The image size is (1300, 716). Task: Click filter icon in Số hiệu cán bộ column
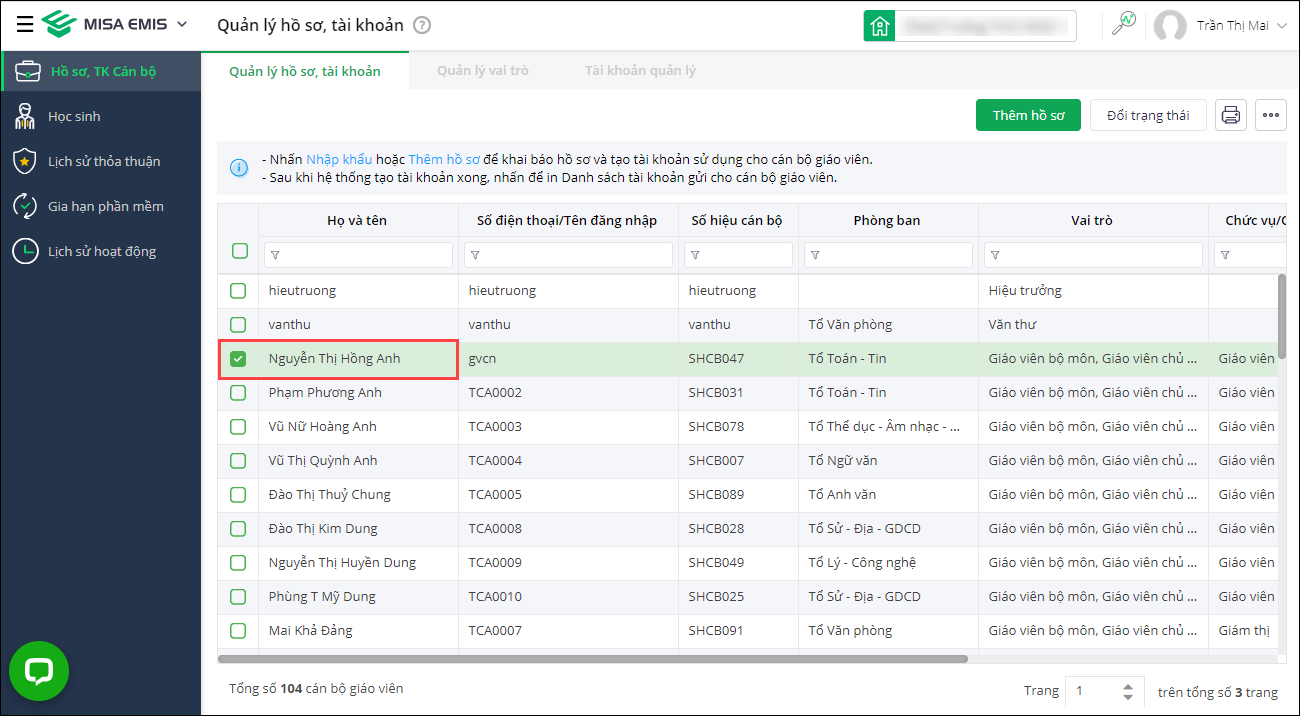coord(695,256)
